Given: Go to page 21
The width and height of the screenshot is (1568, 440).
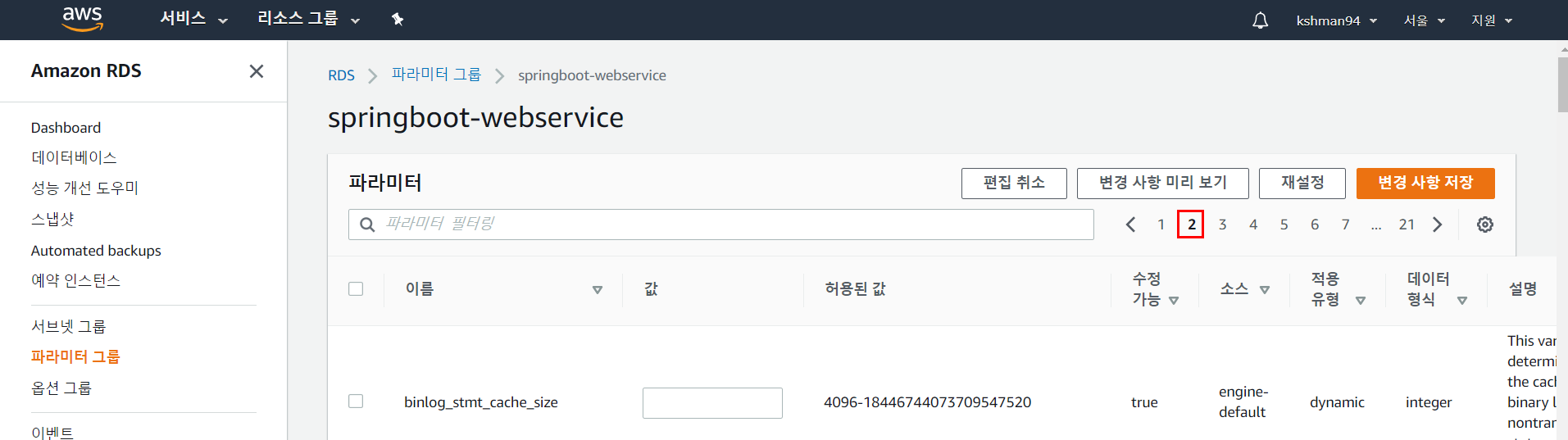Looking at the screenshot, I should tap(1407, 225).
